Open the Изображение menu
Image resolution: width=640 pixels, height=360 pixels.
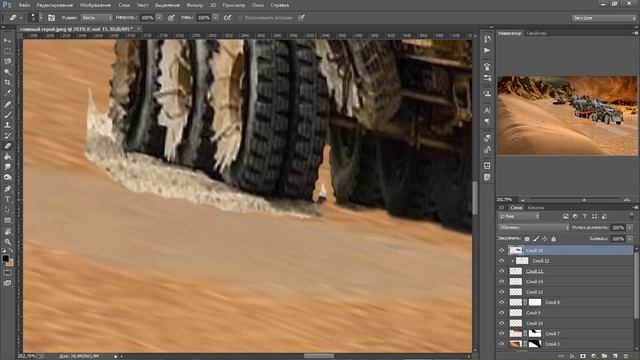pos(96,5)
